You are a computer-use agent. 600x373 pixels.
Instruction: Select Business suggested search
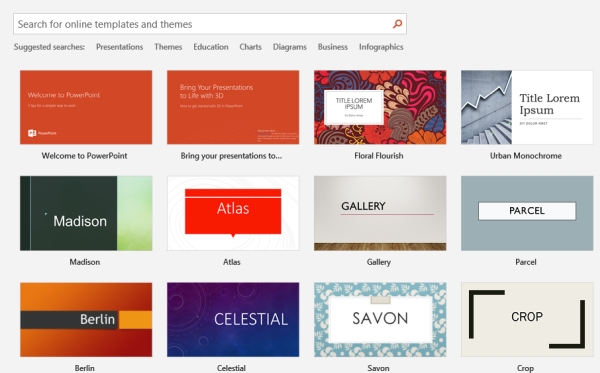333,47
